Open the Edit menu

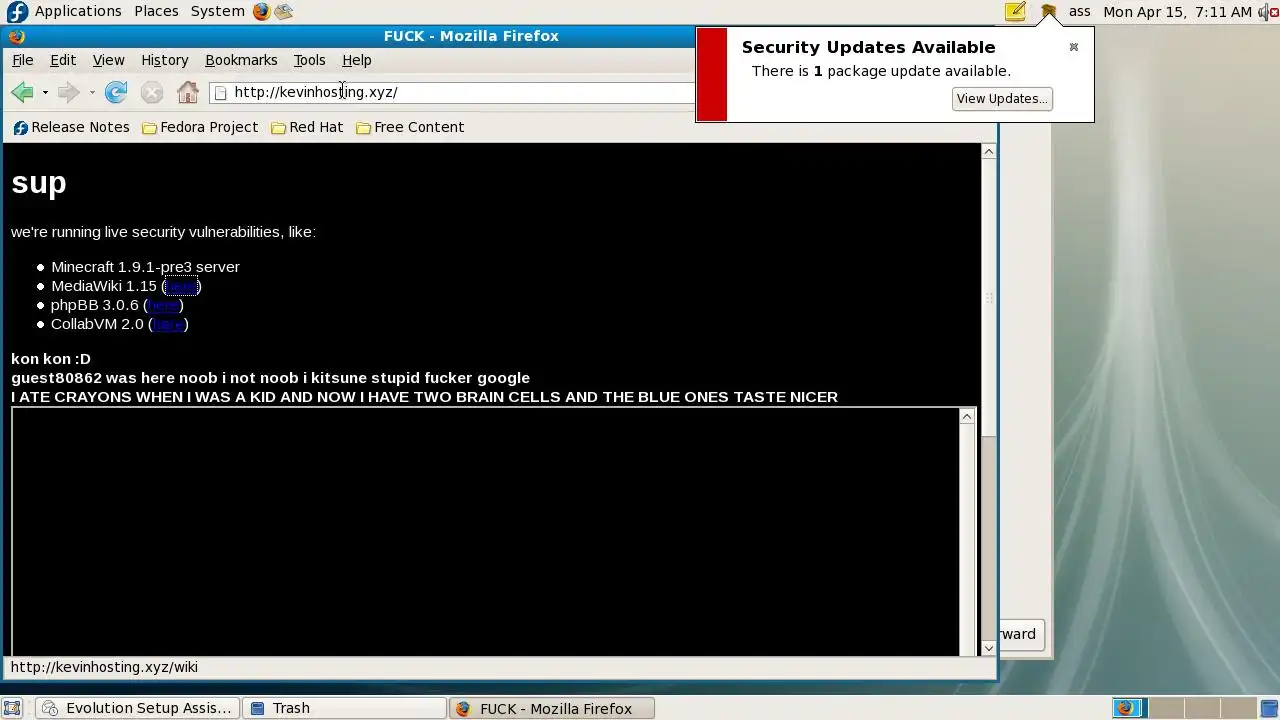[63, 60]
